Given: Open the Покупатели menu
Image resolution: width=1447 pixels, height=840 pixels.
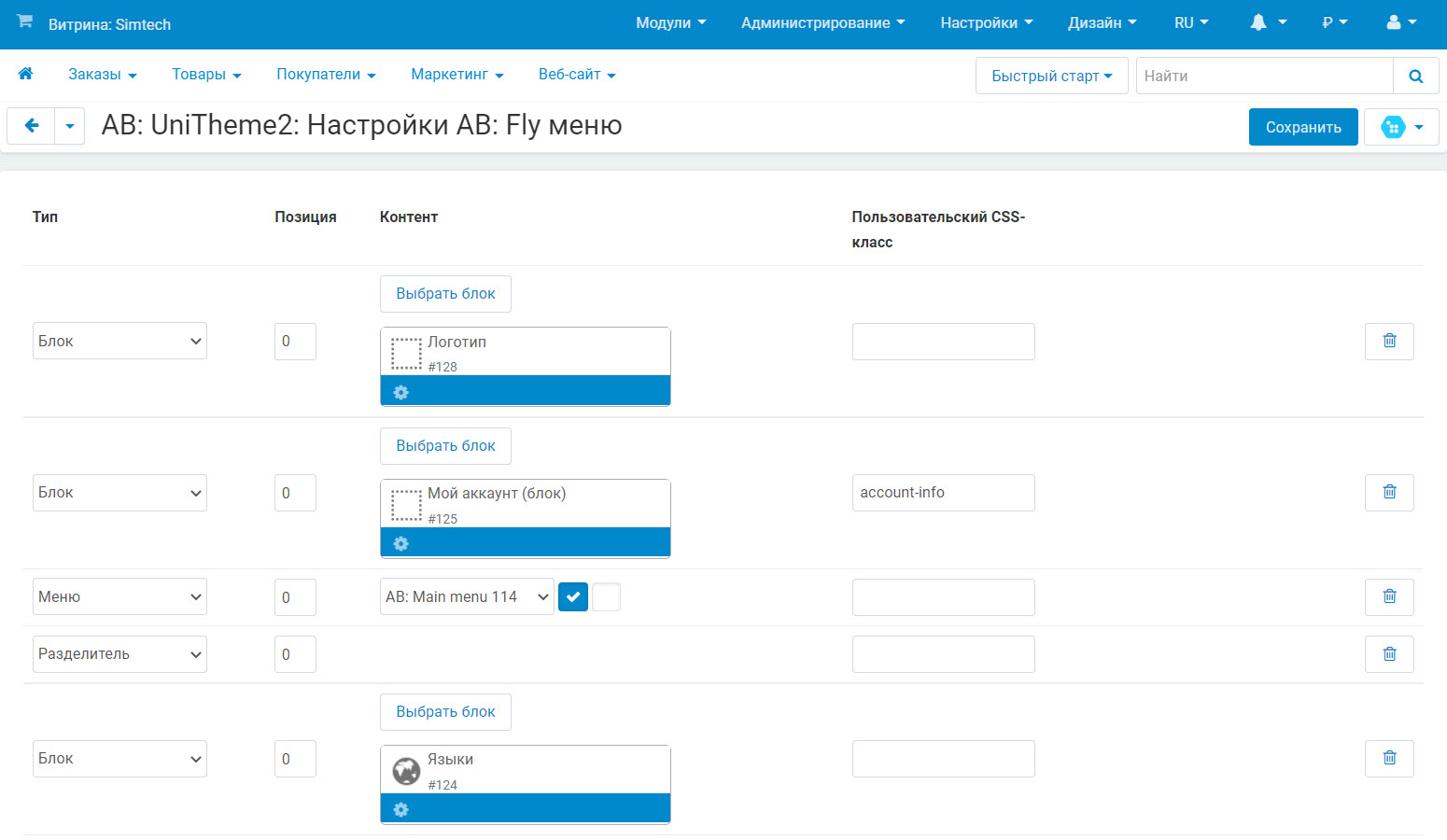Looking at the screenshot, I should [326, 75].
